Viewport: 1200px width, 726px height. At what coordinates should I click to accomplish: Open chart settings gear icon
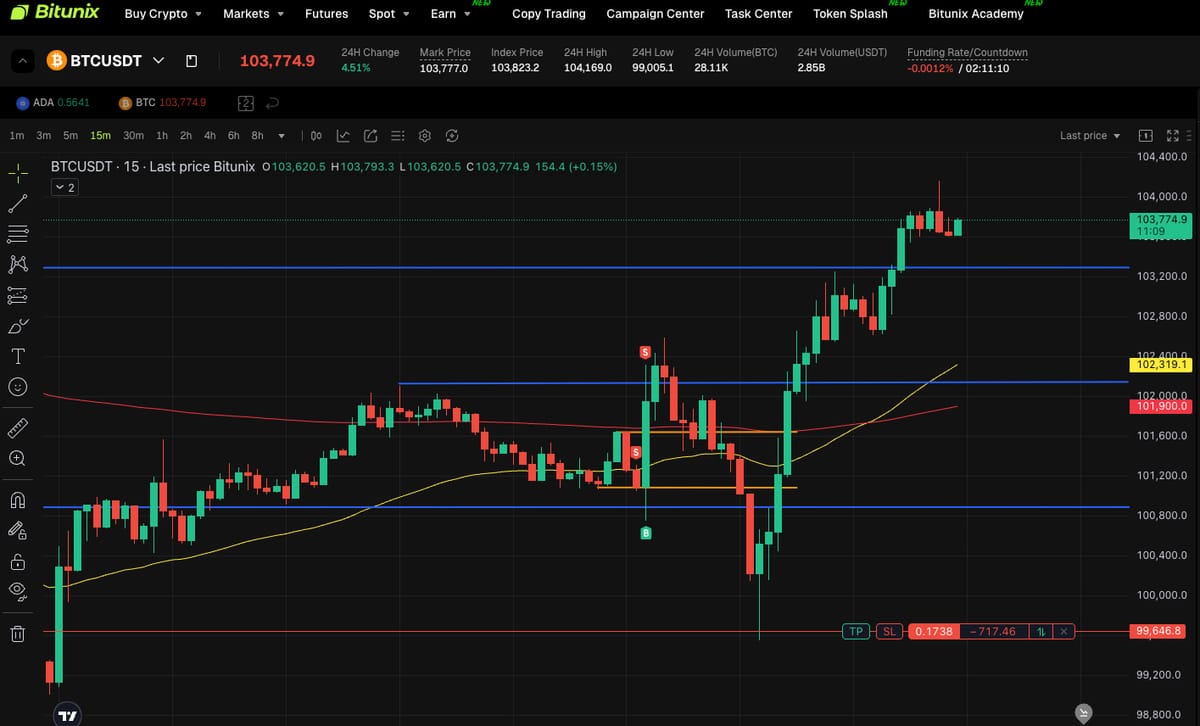pos(425,135)
